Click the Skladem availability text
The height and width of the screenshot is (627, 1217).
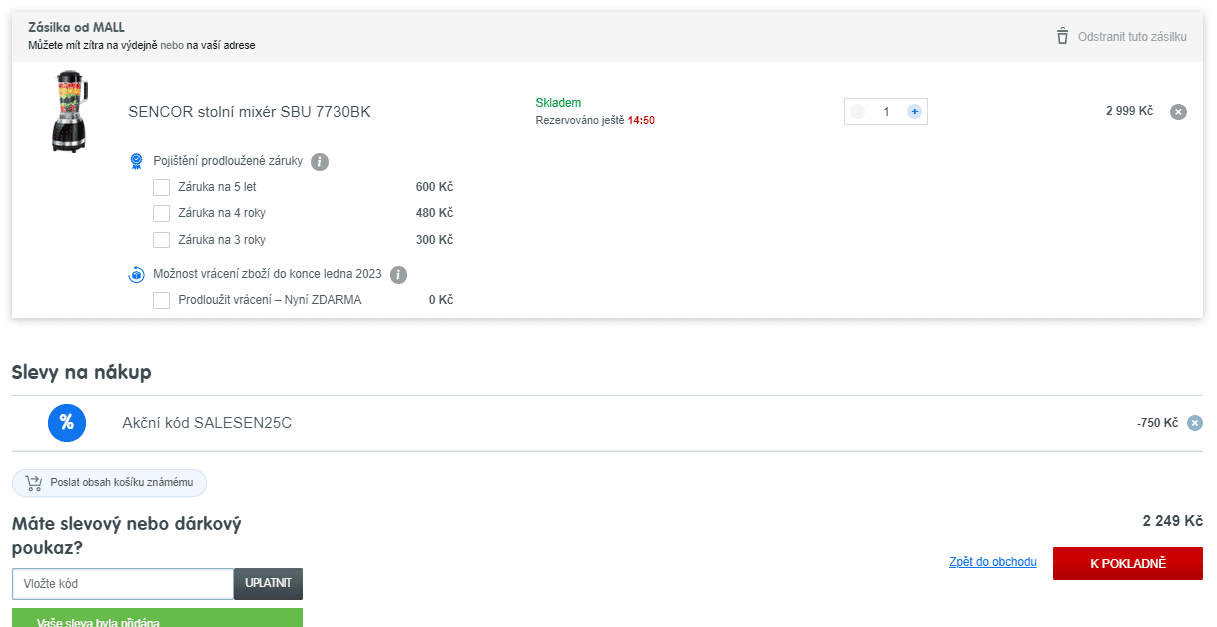coord(558,103)
